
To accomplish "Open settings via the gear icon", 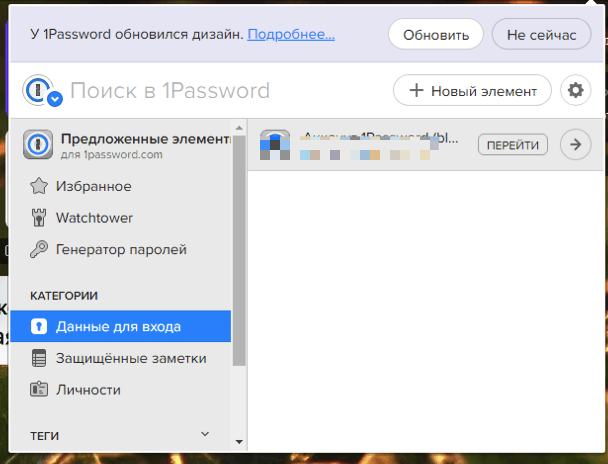I will pos(575,90).
